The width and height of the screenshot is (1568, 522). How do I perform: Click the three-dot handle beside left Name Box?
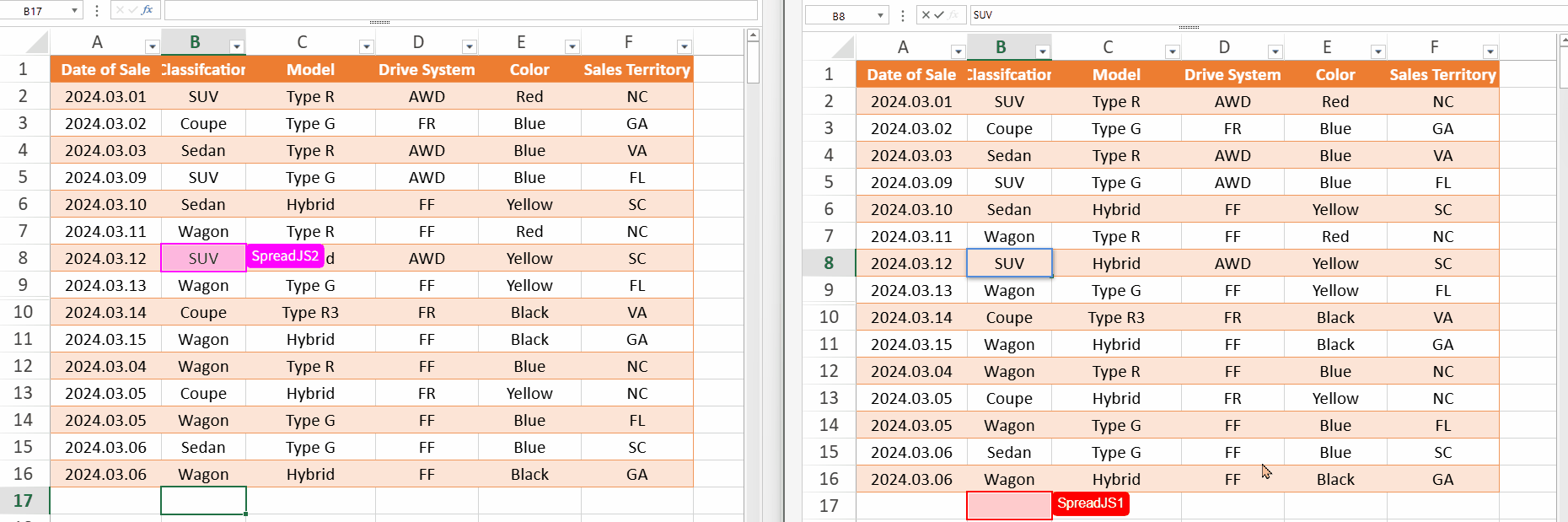[x=97, y=10]
